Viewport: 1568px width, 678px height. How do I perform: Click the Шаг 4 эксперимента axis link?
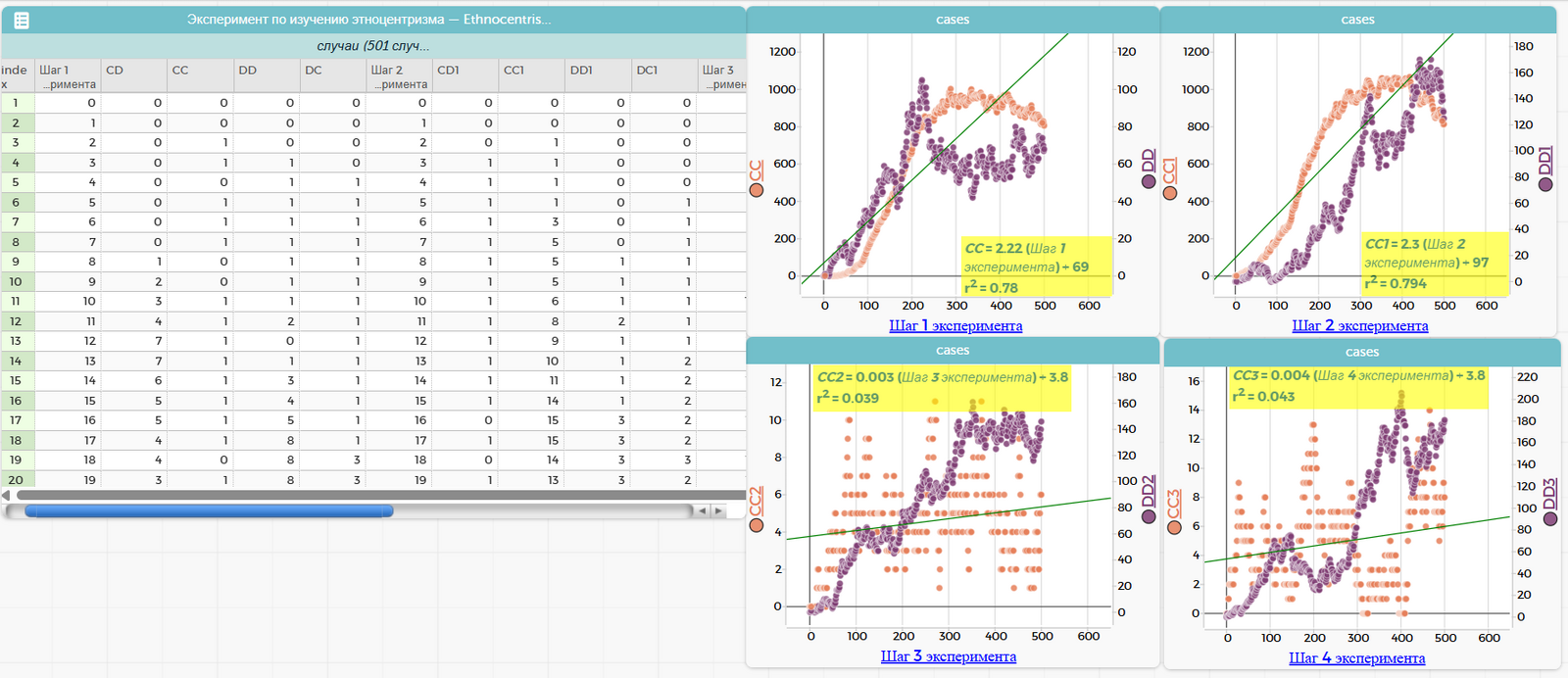[x=1356, y=658]
